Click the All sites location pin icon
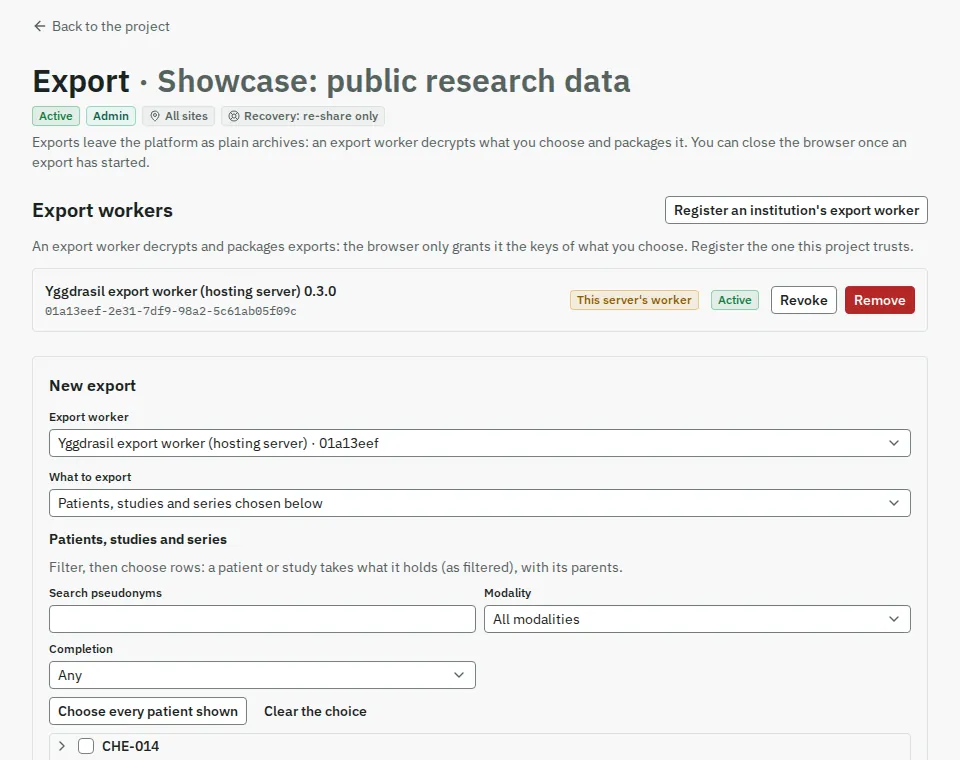The image size is (960, 760). pyautogui.click(x=155, y=116)
